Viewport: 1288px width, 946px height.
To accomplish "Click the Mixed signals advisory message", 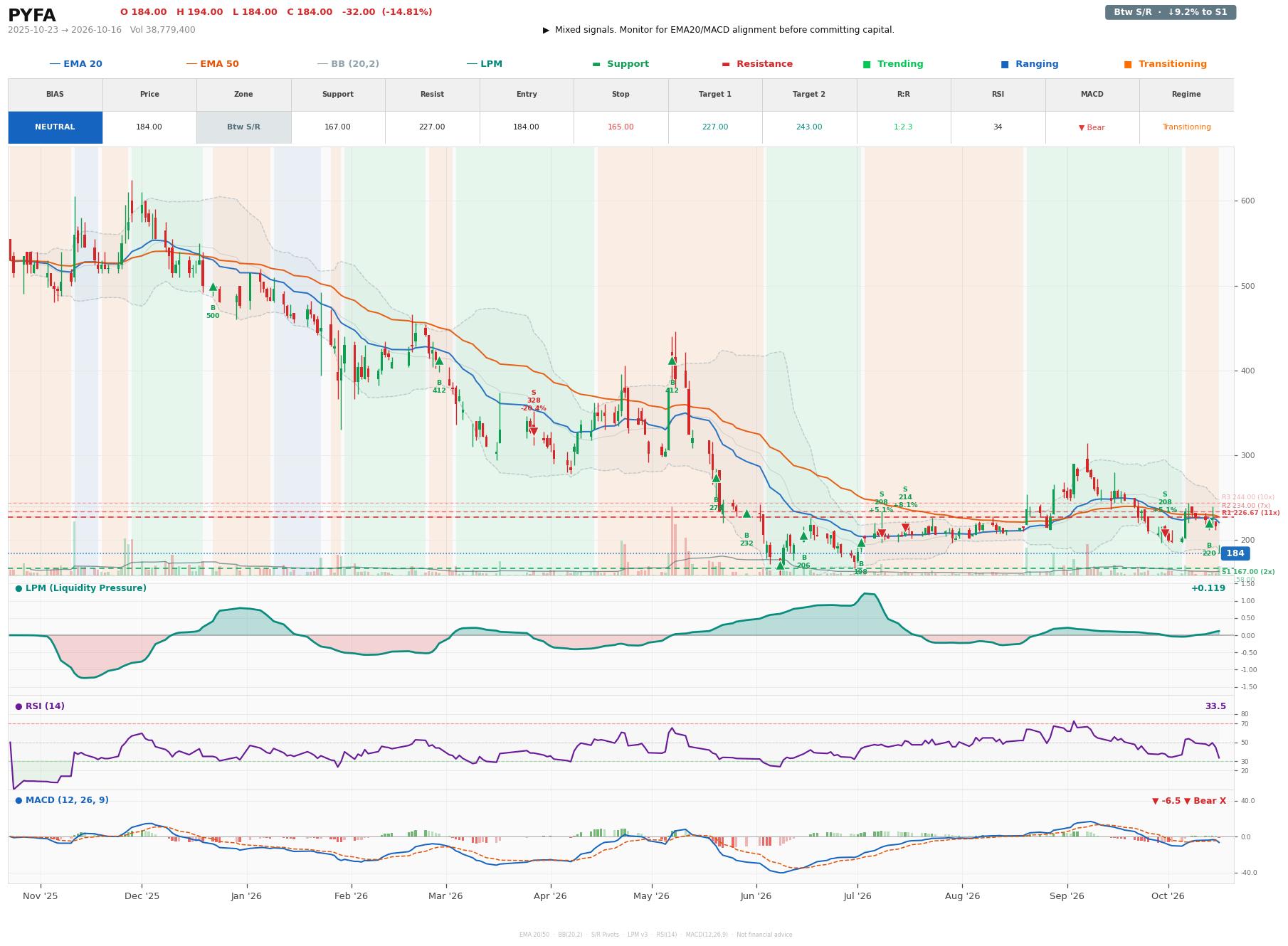I will click(x=719, y=30).
